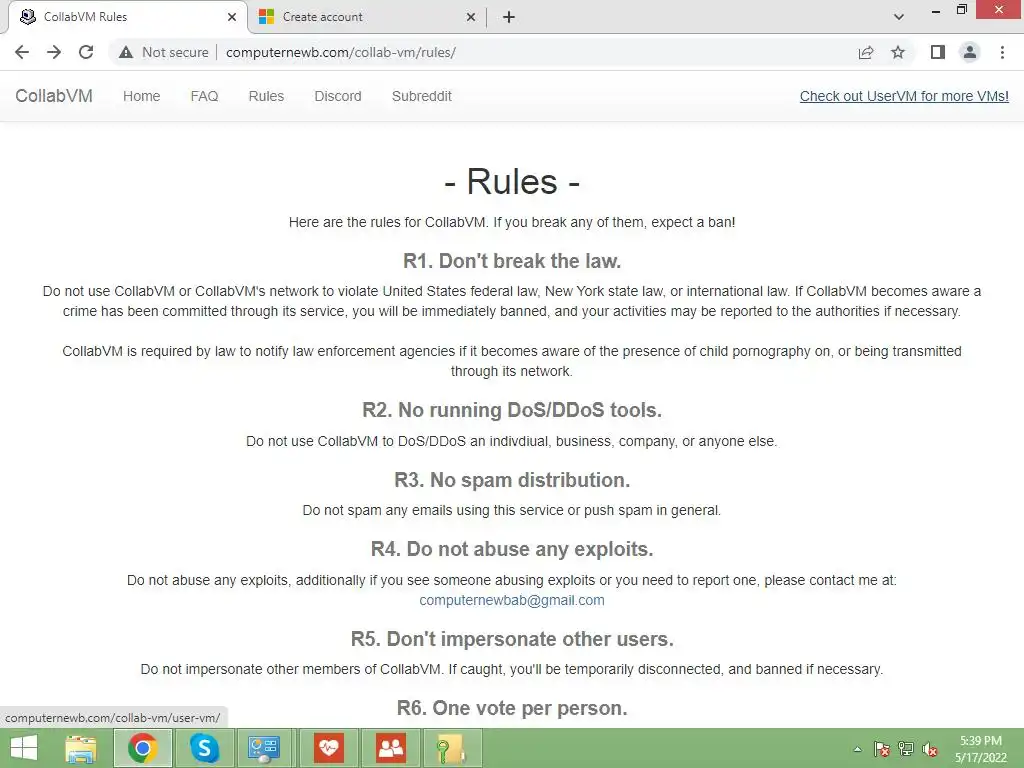Open the red heartbeat monitor app
1024x768 pixels.
click(328, 748)
